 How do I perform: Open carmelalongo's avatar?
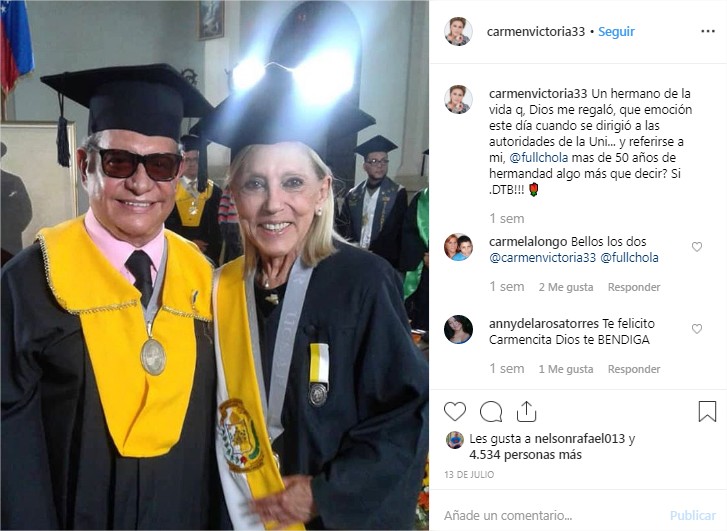(x=458, y=247)
